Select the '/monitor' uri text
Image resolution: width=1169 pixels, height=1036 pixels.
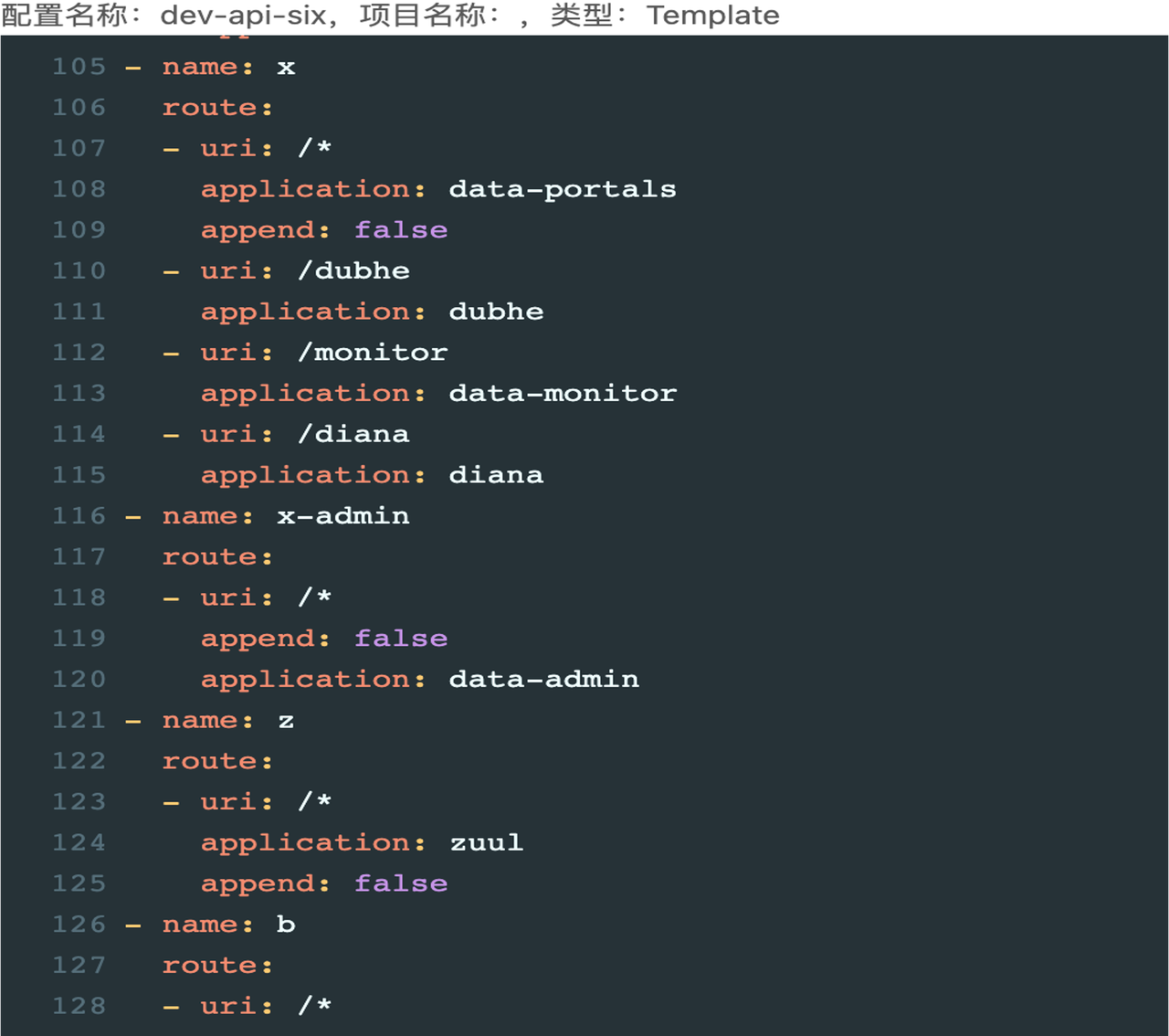[x=373, y=353]
